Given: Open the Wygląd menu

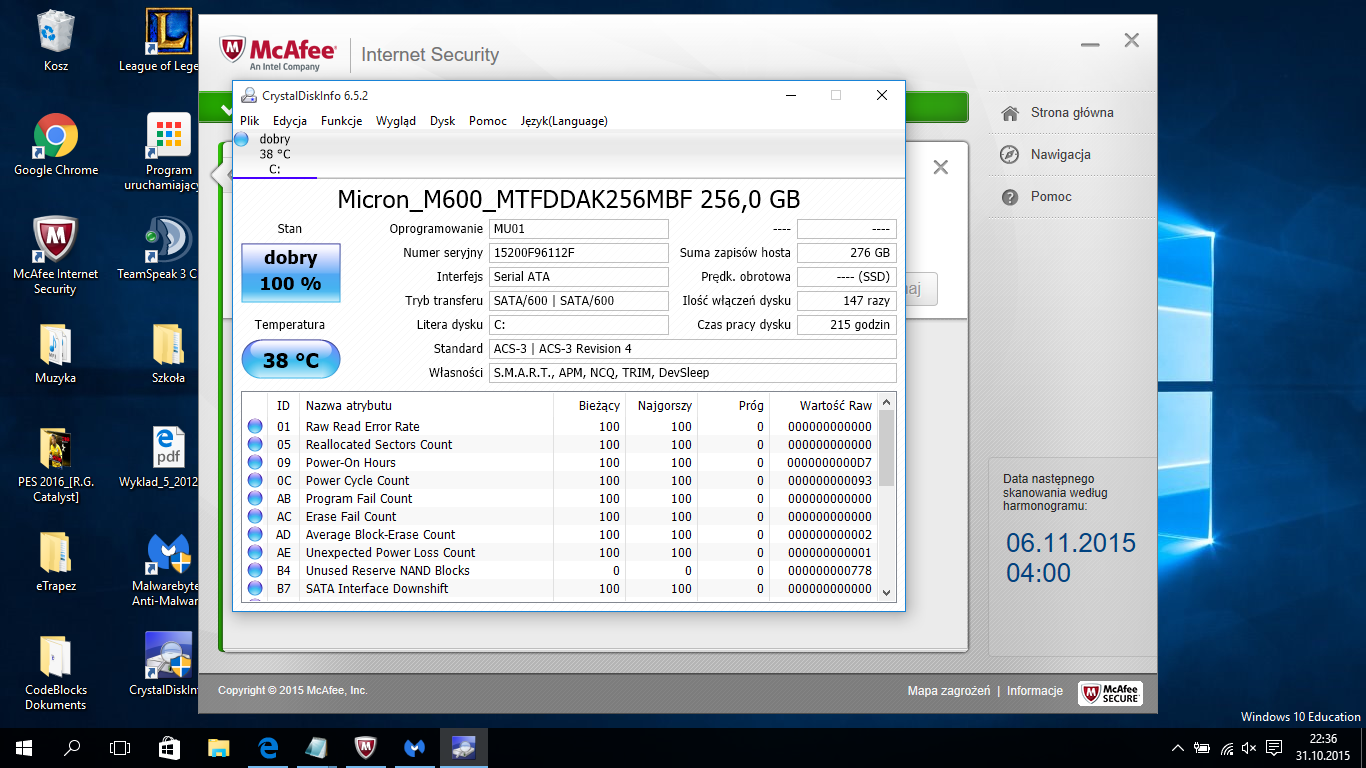Looking at the screenshot, I should click(x=396, y=121).
